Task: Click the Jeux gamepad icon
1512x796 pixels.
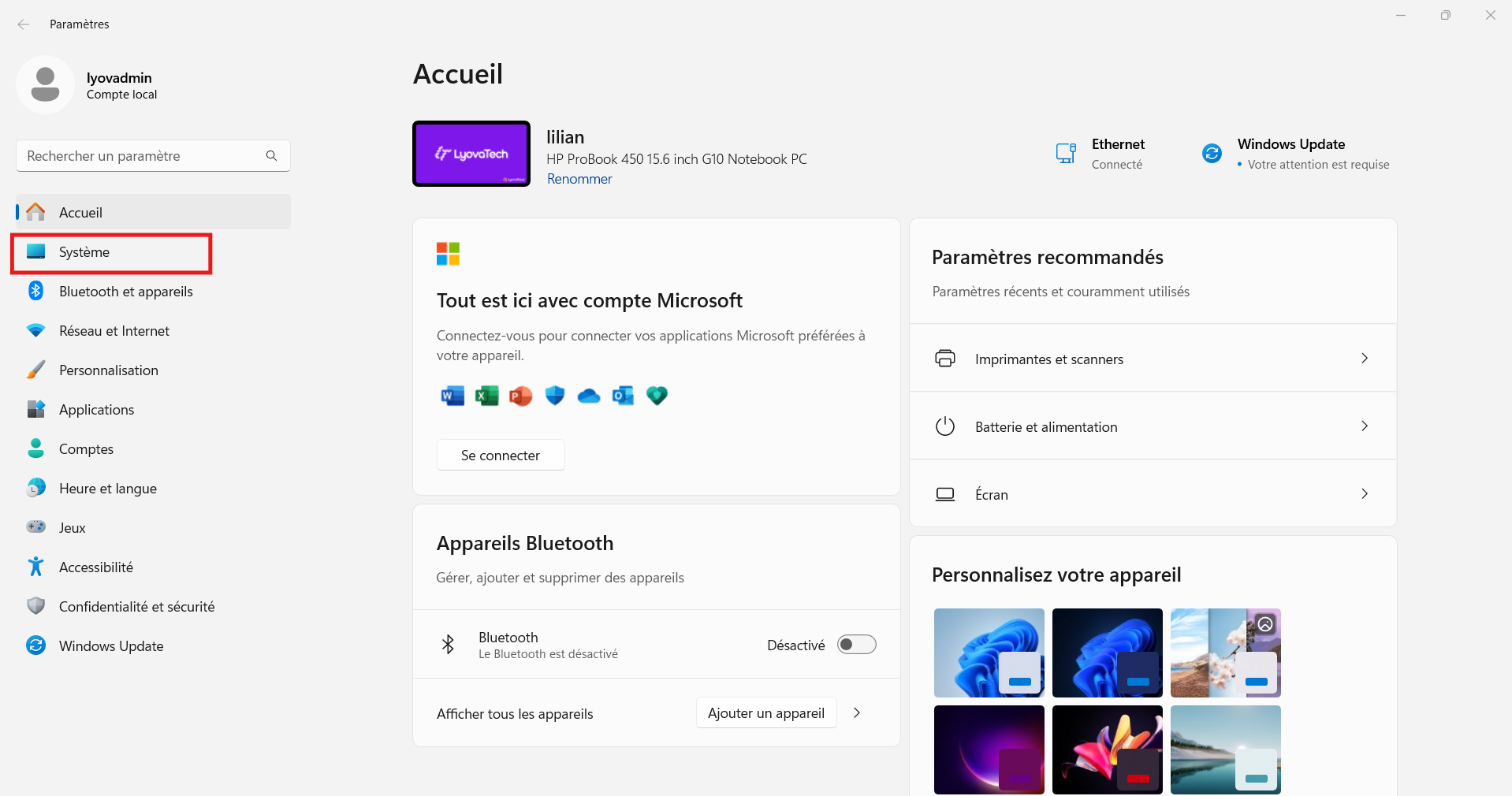Action: (35, 527)
